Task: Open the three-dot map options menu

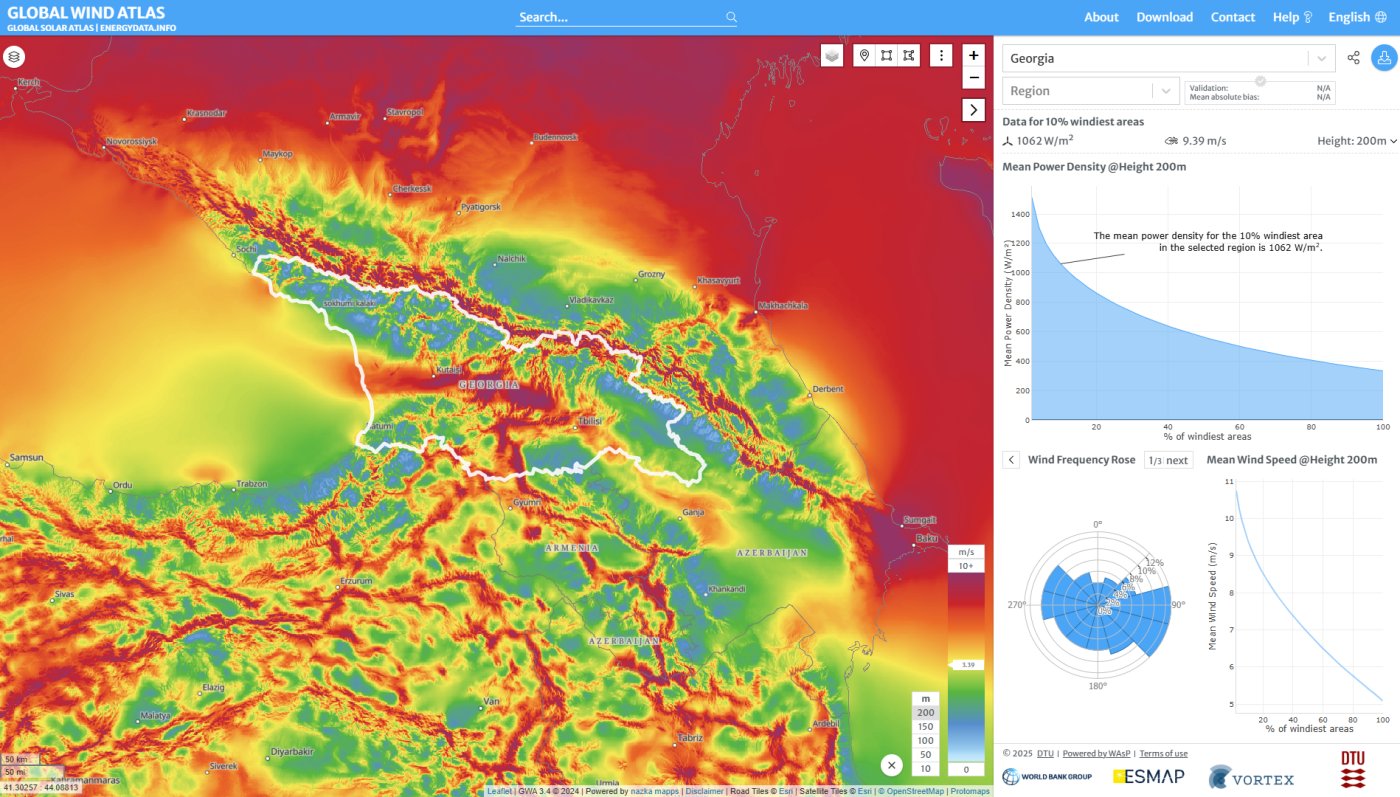Action: tap(940, 56)
